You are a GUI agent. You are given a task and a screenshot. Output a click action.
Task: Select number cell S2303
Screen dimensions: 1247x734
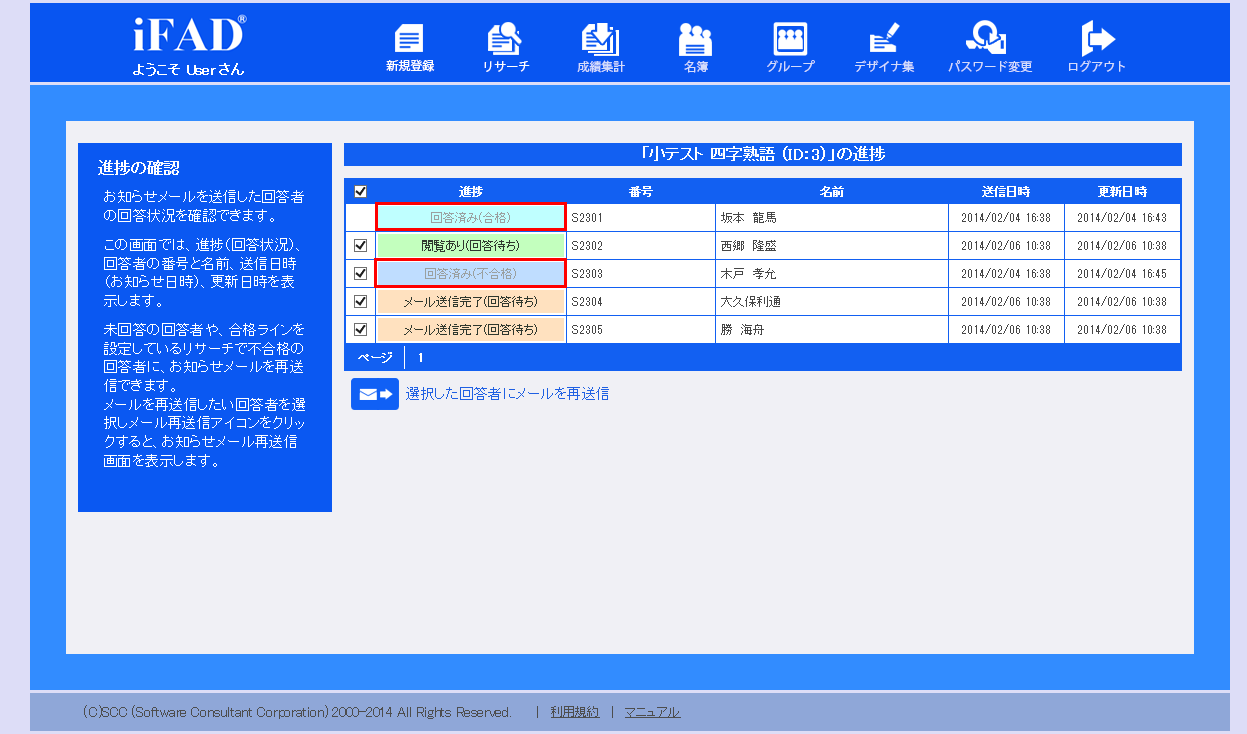tap(641, 273)
